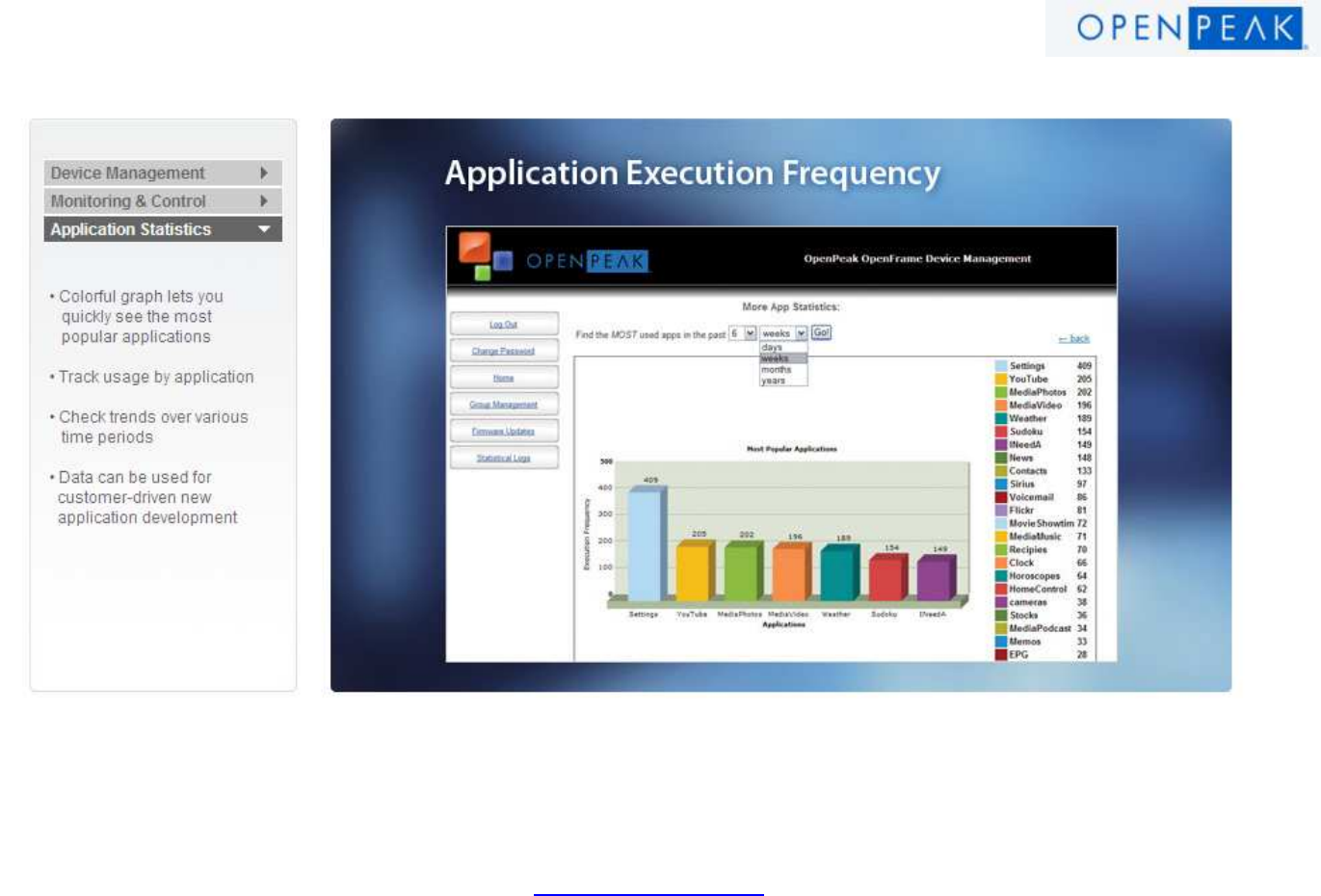
Task: Select the Application Statistics menu item
Action: click(163, 229)
